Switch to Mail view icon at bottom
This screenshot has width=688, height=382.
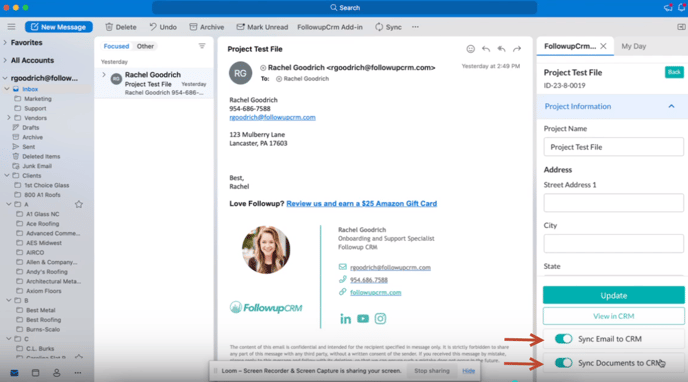coord(14,373)
